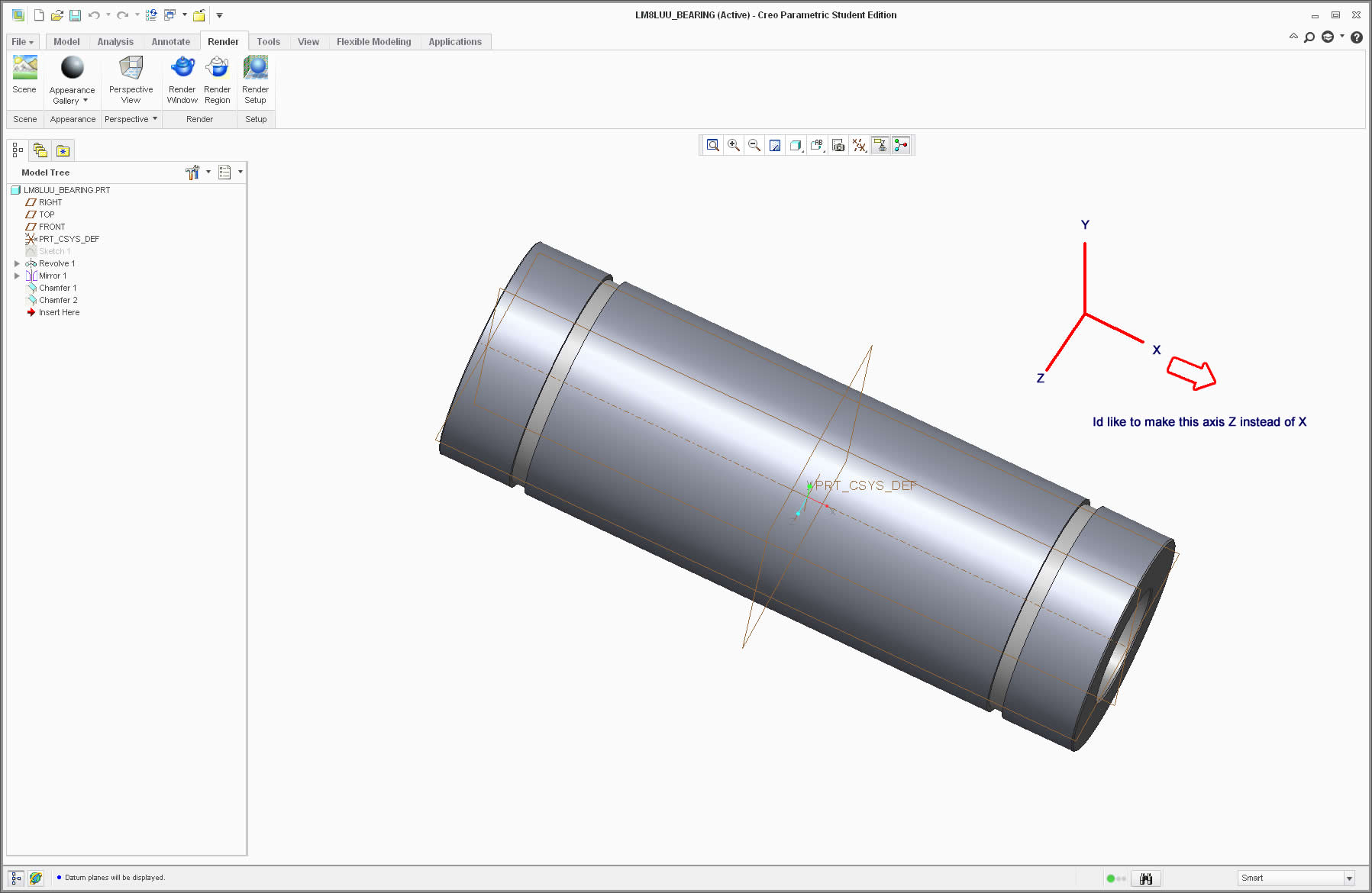This screenshot has height=893, width=1372.
Task: Toggle the browser display in status bar
Action: tap(35, 878)
